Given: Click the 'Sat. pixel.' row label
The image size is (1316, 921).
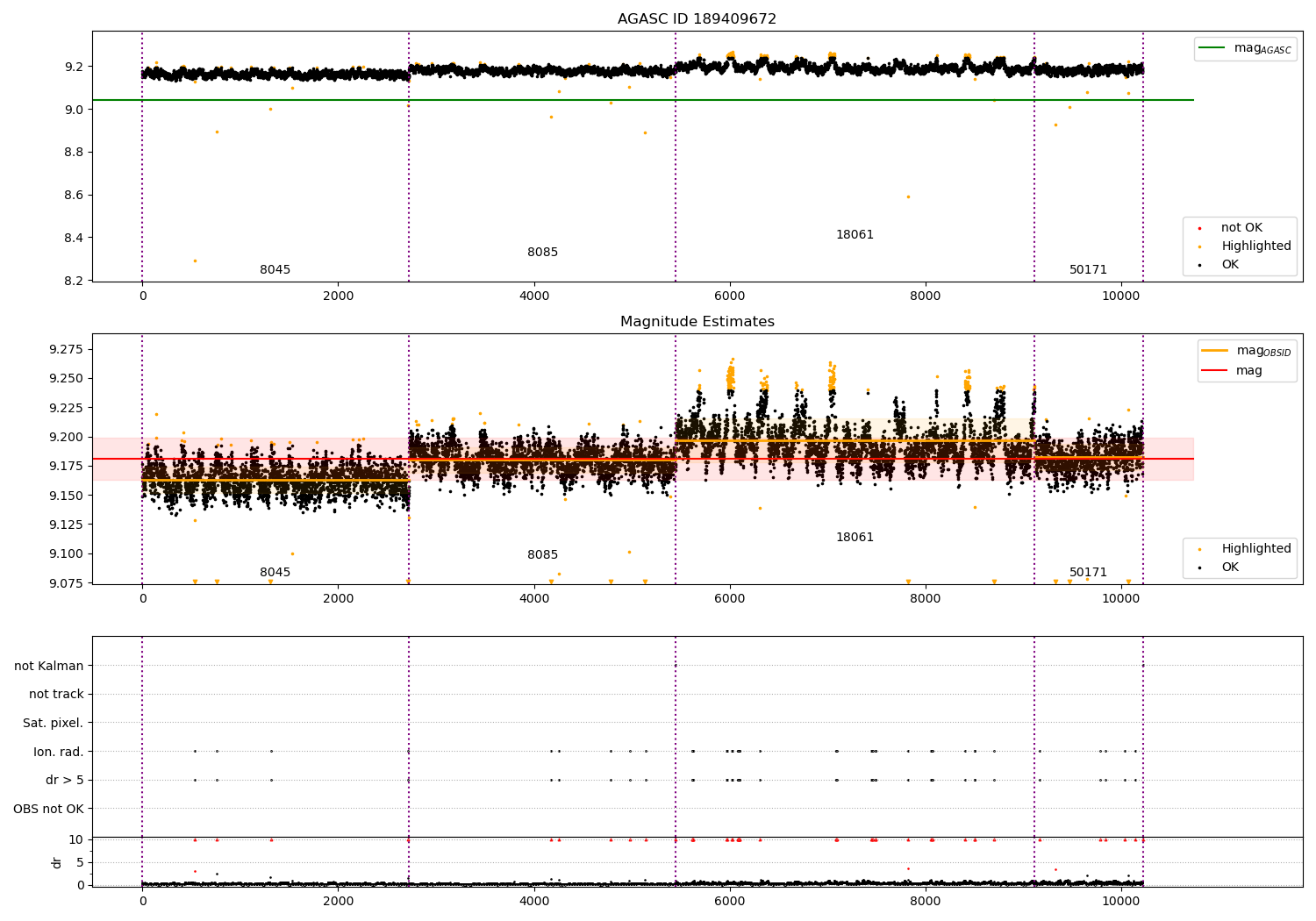Looking at the screenshot, I should (53, 723).
